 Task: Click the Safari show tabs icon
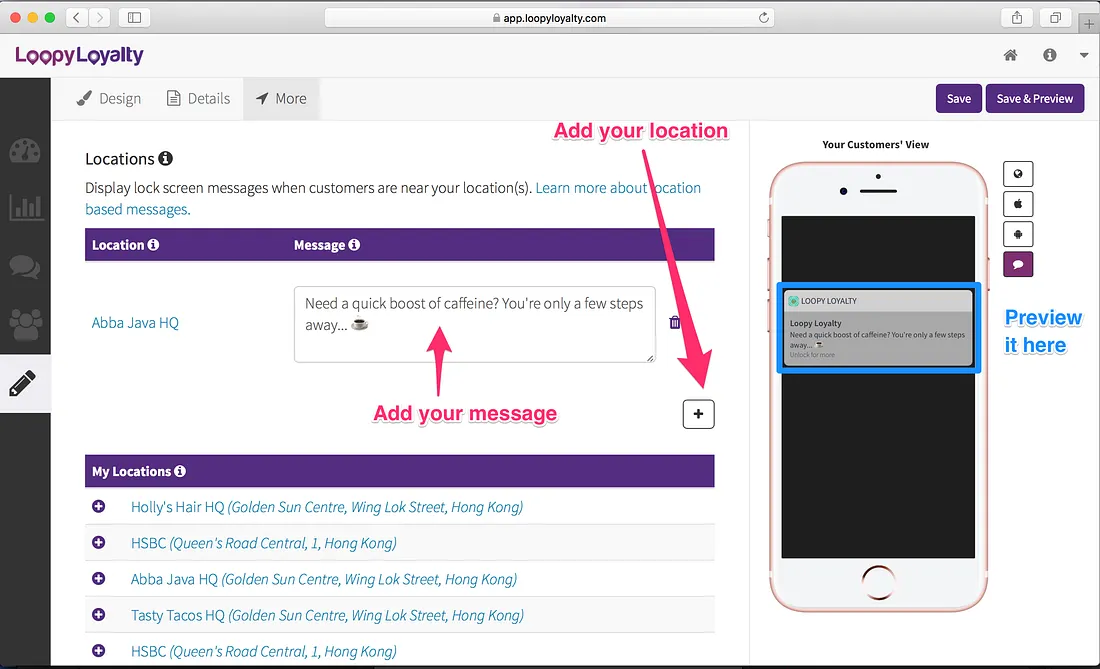(x=1055, y=18)
